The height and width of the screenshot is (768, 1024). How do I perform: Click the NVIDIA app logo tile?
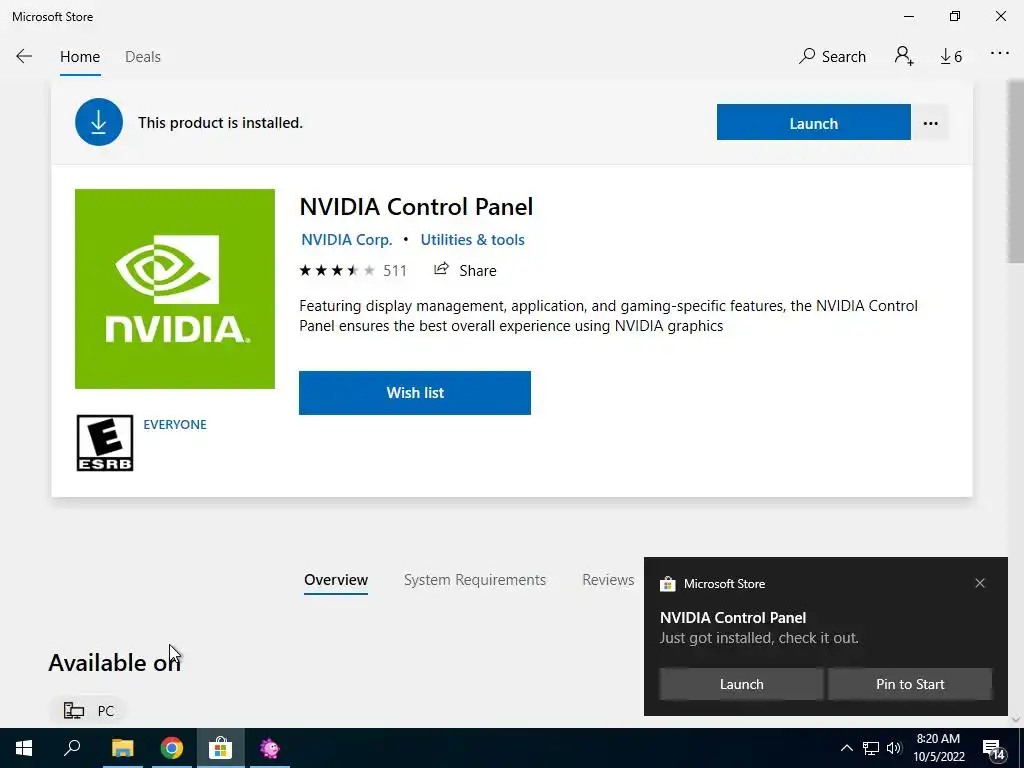pyautogui.click(x=174, y=289)
